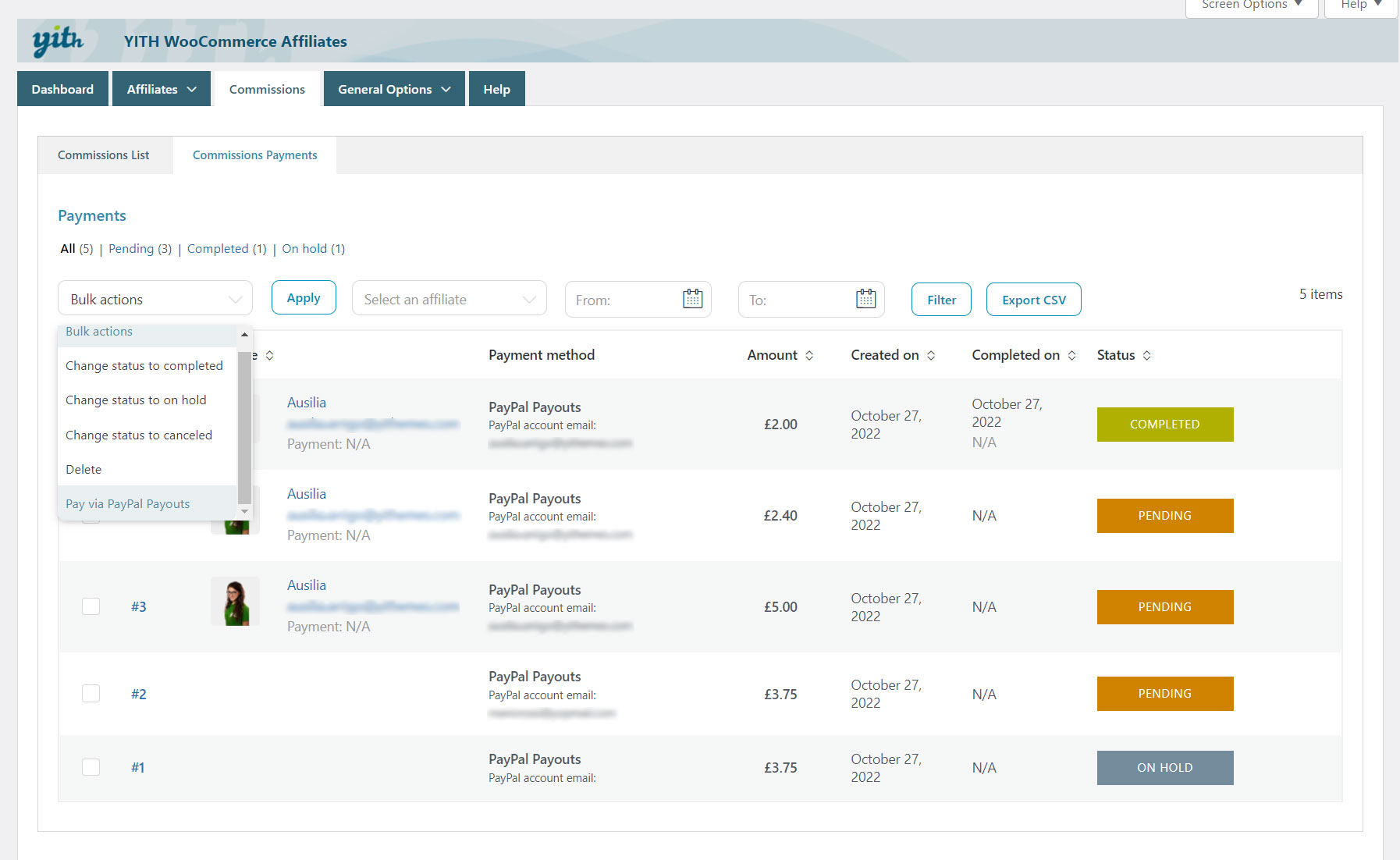Image resolution: width=1400 pixels, height=860 pixels.
Task: Open the Commissions tab
Action: pos(267,89)
